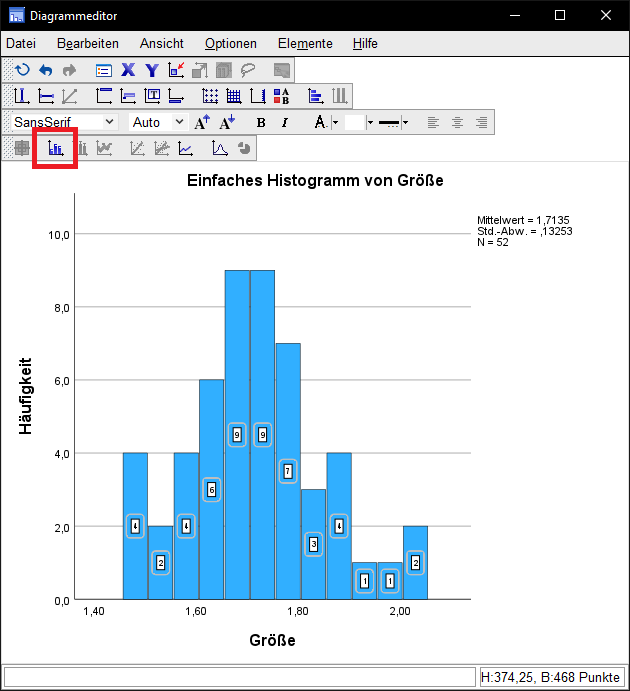Screen dimensions: 630x691
Task: Add a Y-axis reference line
Action: [46, 96]
